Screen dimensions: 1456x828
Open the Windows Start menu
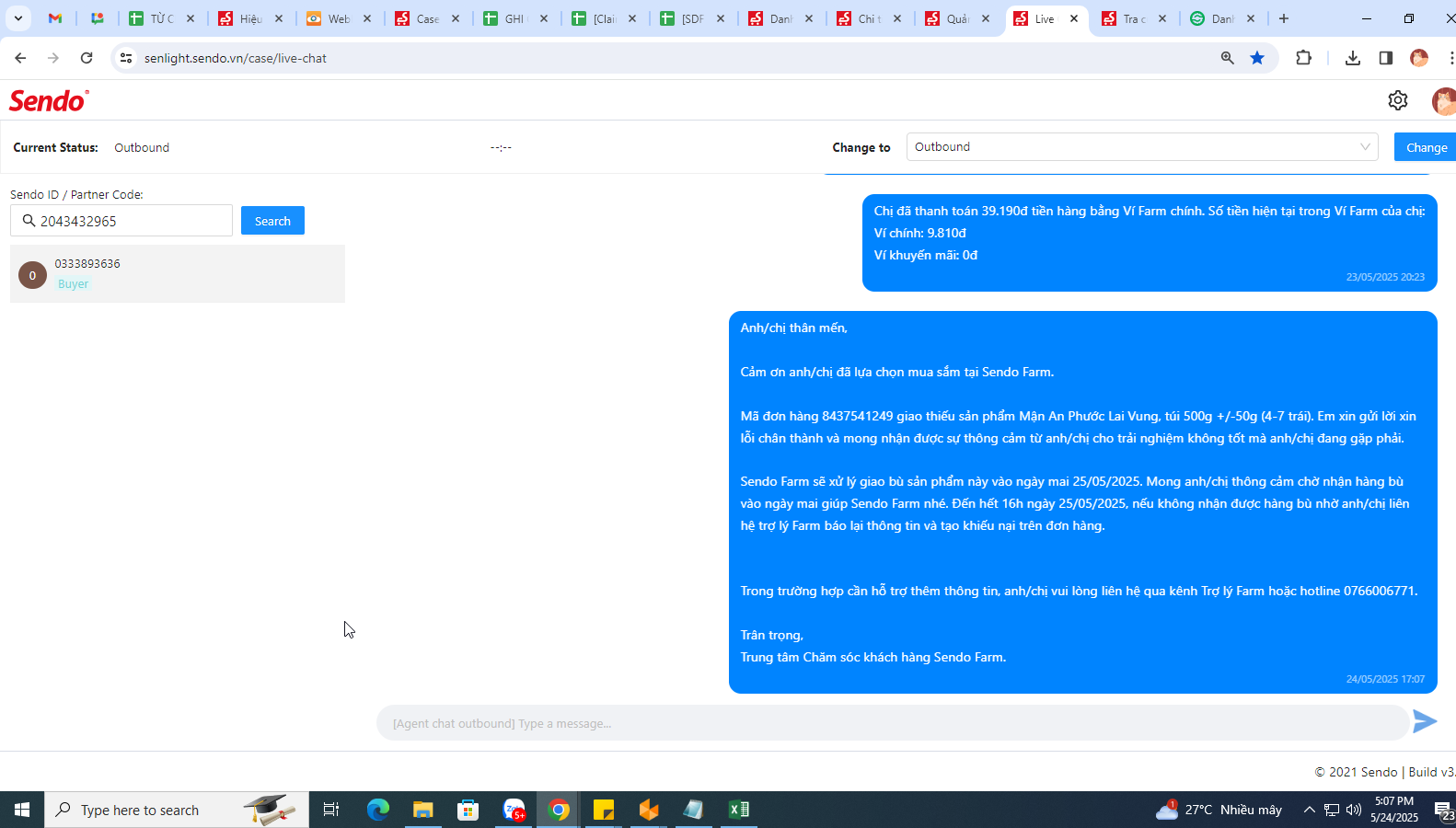click(22, 810)
